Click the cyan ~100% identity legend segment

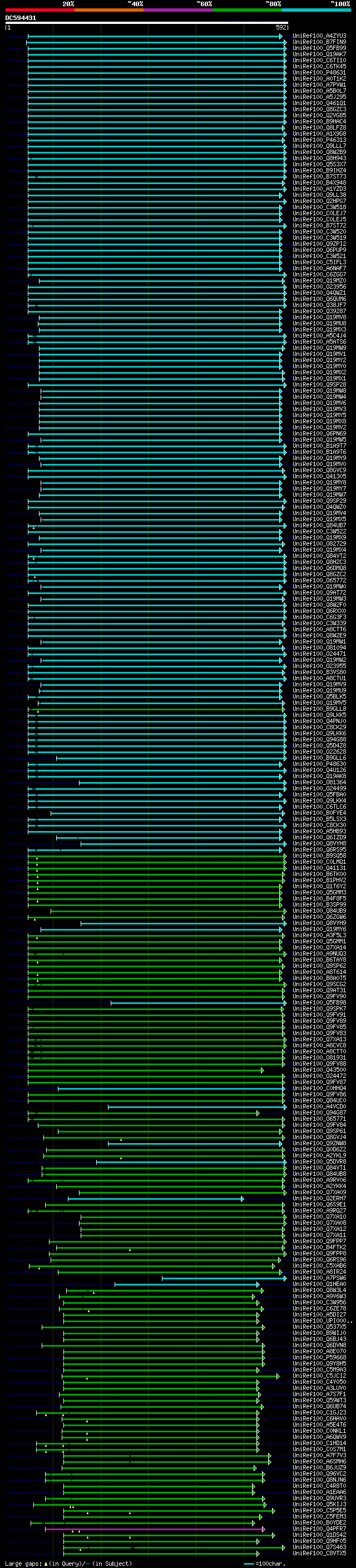(x=316, y=10)
